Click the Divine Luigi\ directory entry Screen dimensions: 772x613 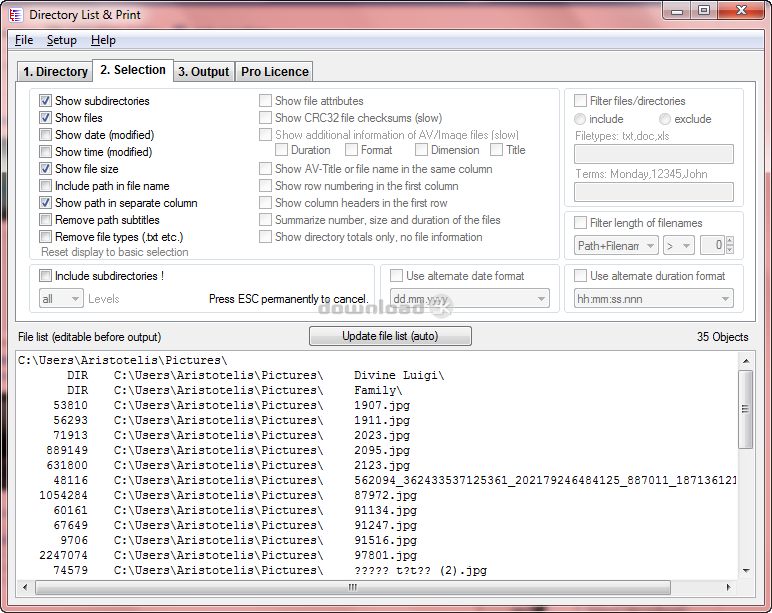[x=399, y=375]
